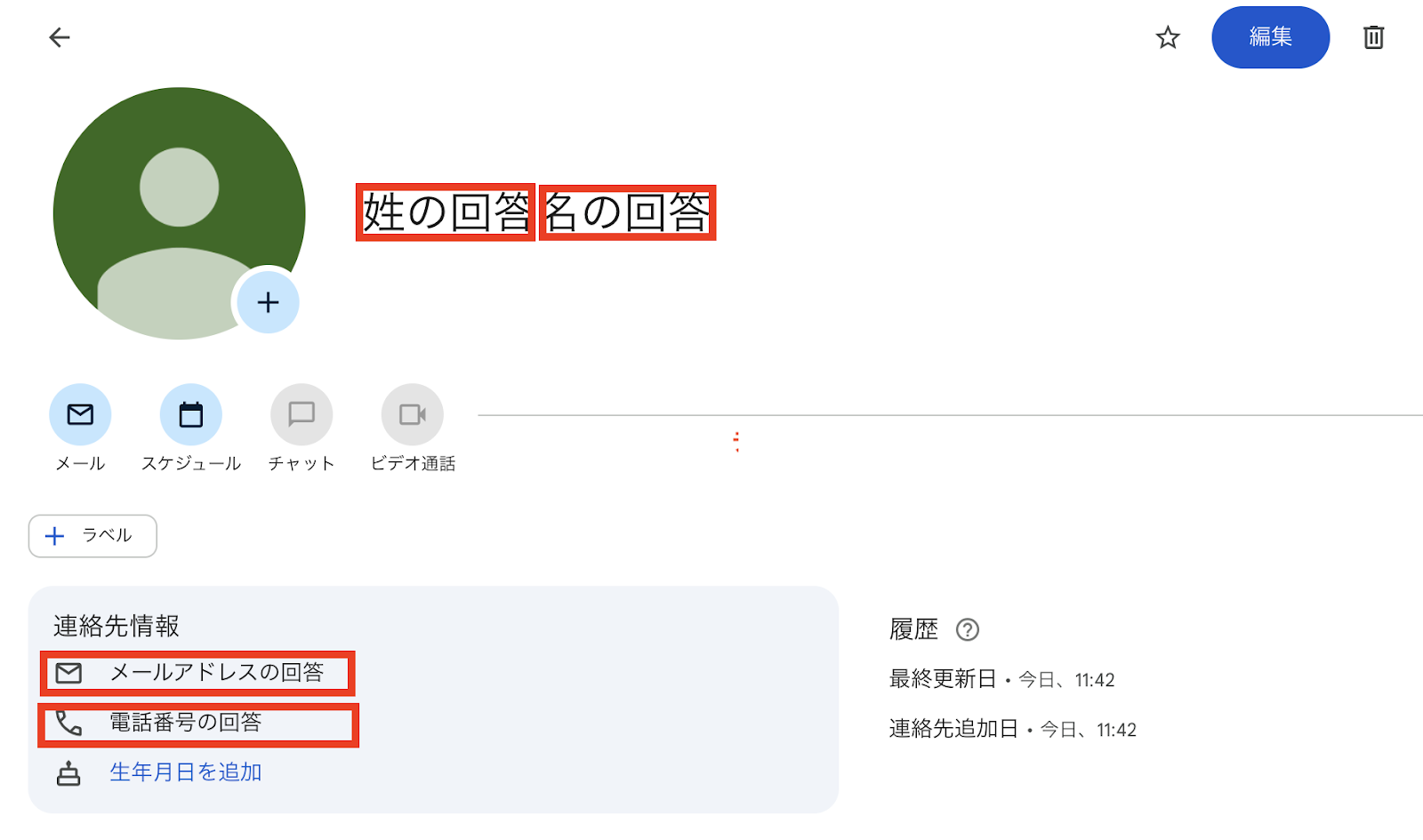The height and width of the screenshot is (840, 1423).
Task: Add a profile photo with plus badge
Action: click(268, 302)
